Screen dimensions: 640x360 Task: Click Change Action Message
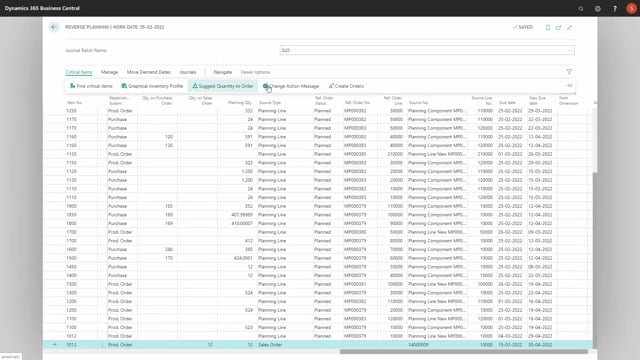291,86
